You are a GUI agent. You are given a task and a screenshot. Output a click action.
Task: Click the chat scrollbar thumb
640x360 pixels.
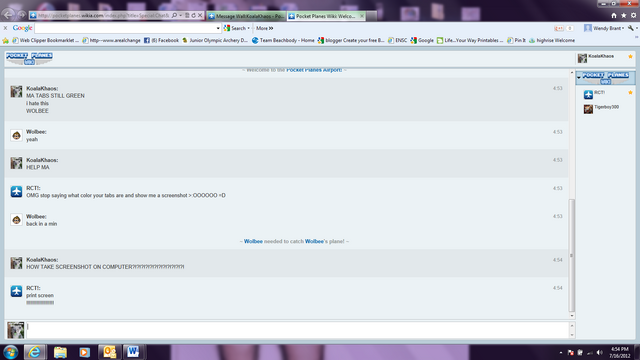572,256
